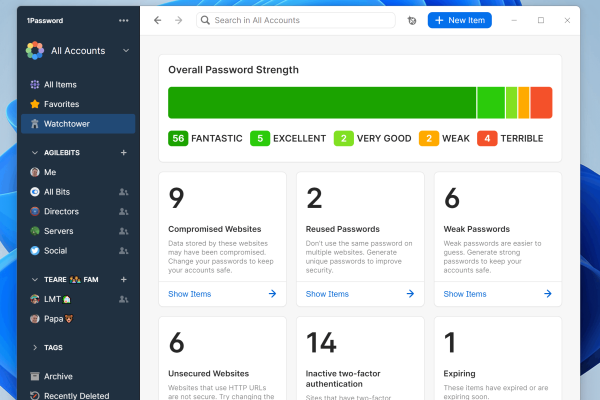The image size is (600, 400).
Task: Click the All Items grid icon
Action: point(35,85)
